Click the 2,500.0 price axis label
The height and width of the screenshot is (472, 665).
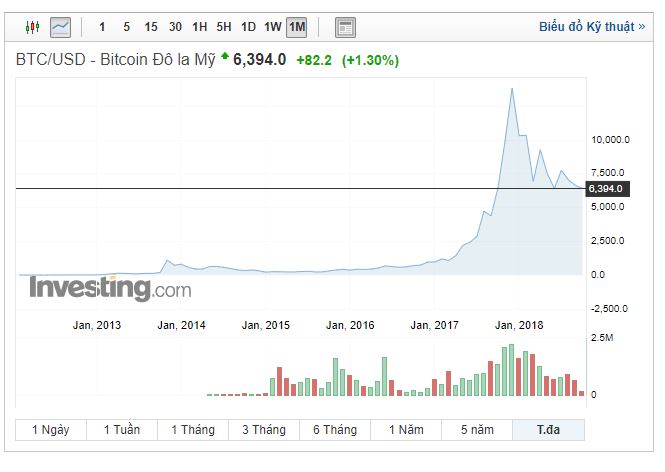click(607, 240)
